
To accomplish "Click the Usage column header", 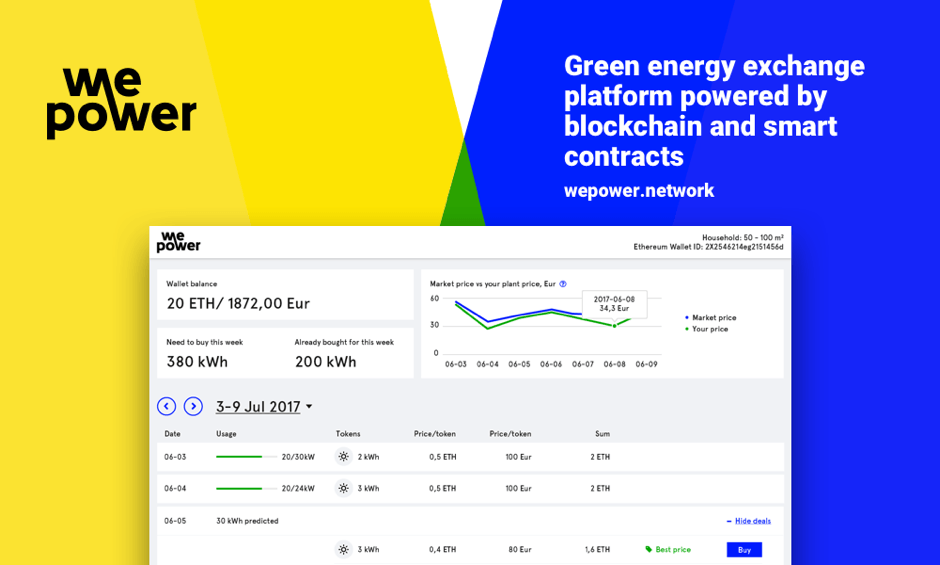I will [226, 434].
